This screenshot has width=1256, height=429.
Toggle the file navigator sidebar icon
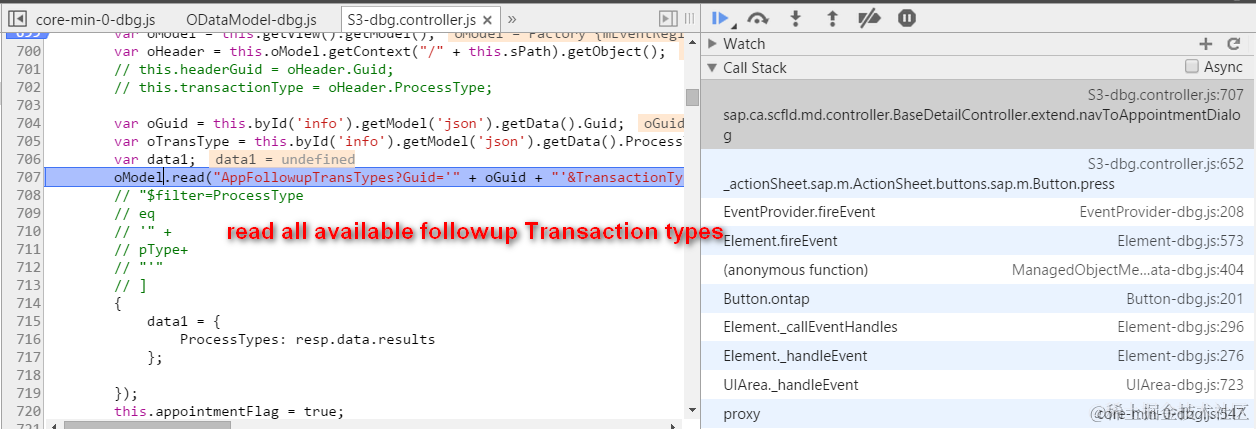(x=17, y=18)
